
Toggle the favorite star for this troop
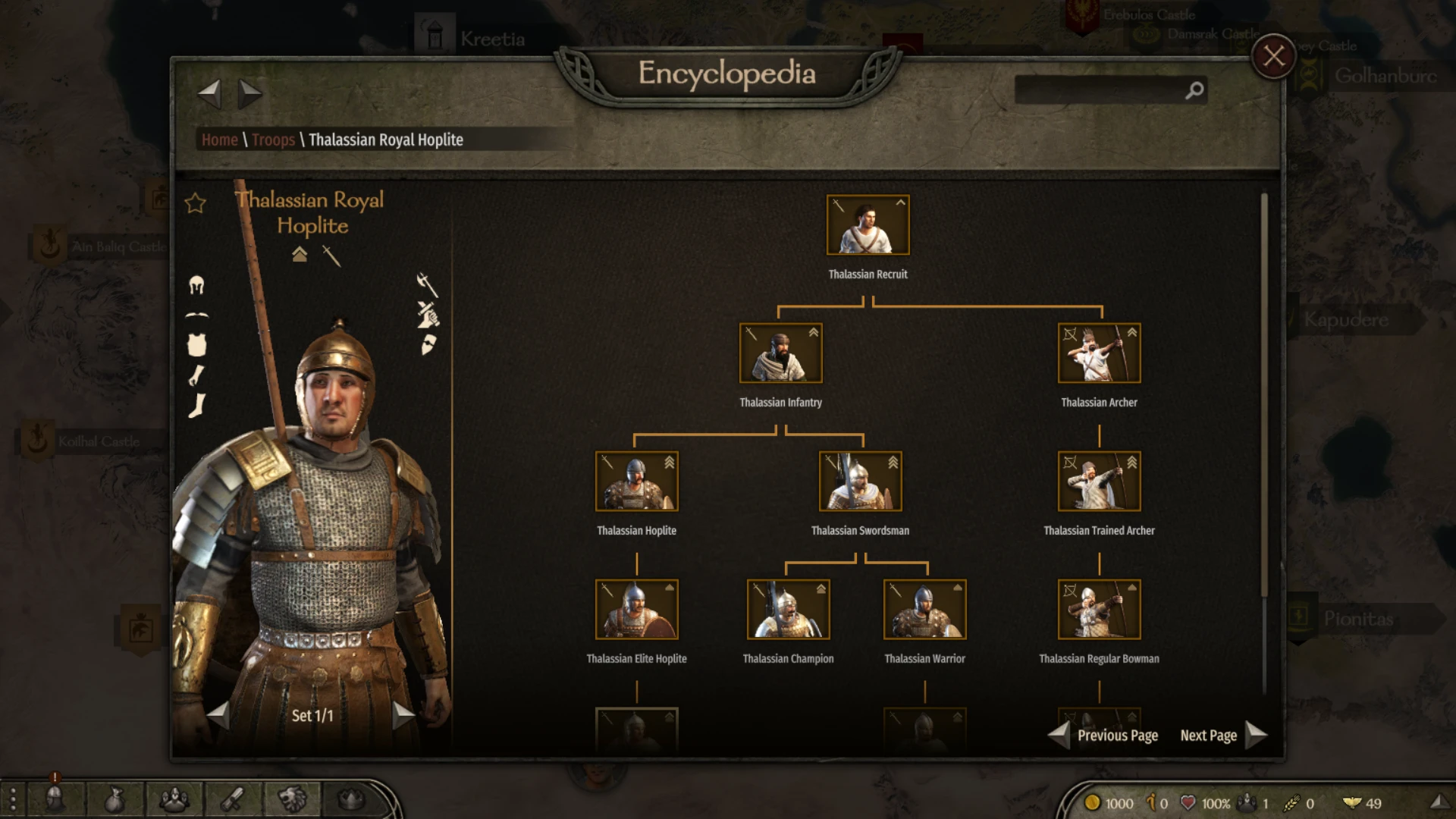[x=196, y=202]
